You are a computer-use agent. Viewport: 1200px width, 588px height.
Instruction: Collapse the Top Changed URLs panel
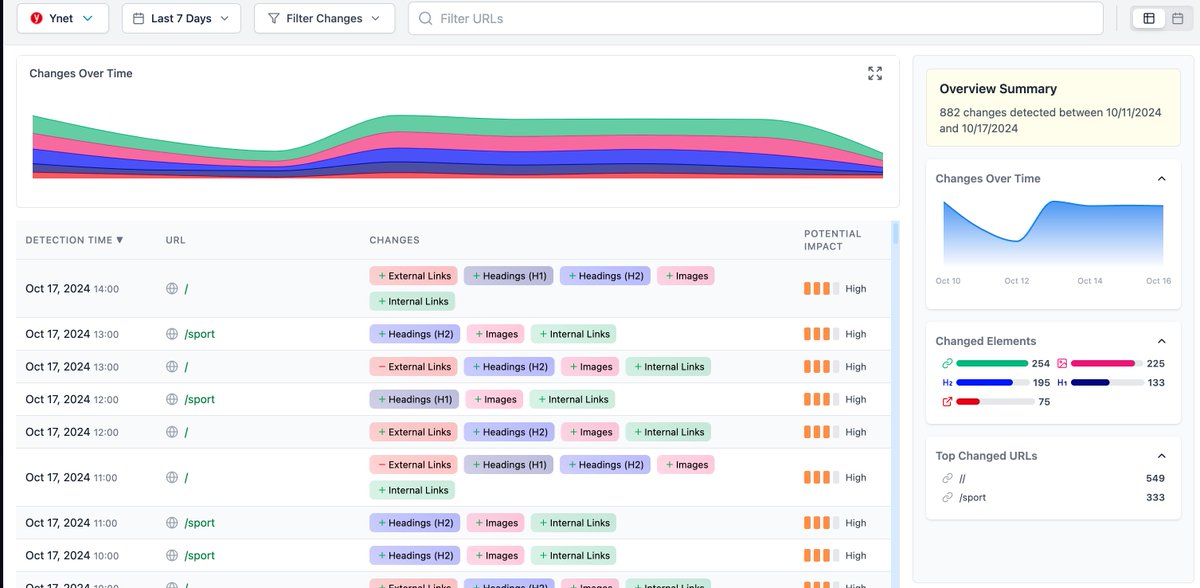1161,455
